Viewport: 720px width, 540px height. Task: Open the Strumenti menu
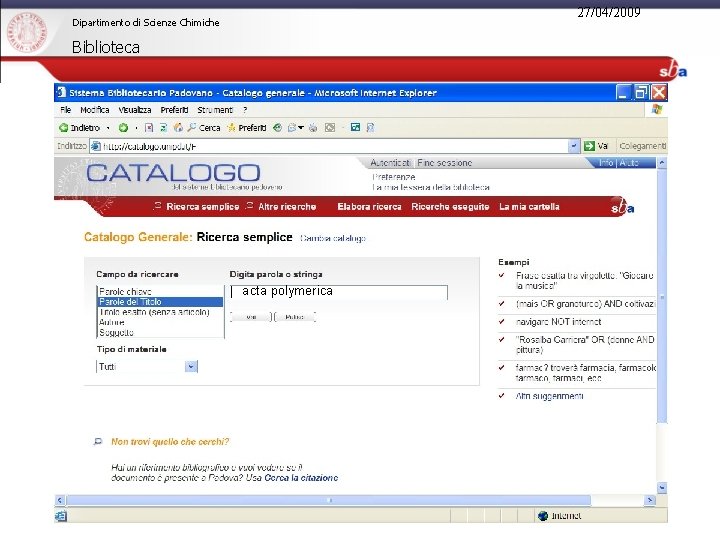215,110
